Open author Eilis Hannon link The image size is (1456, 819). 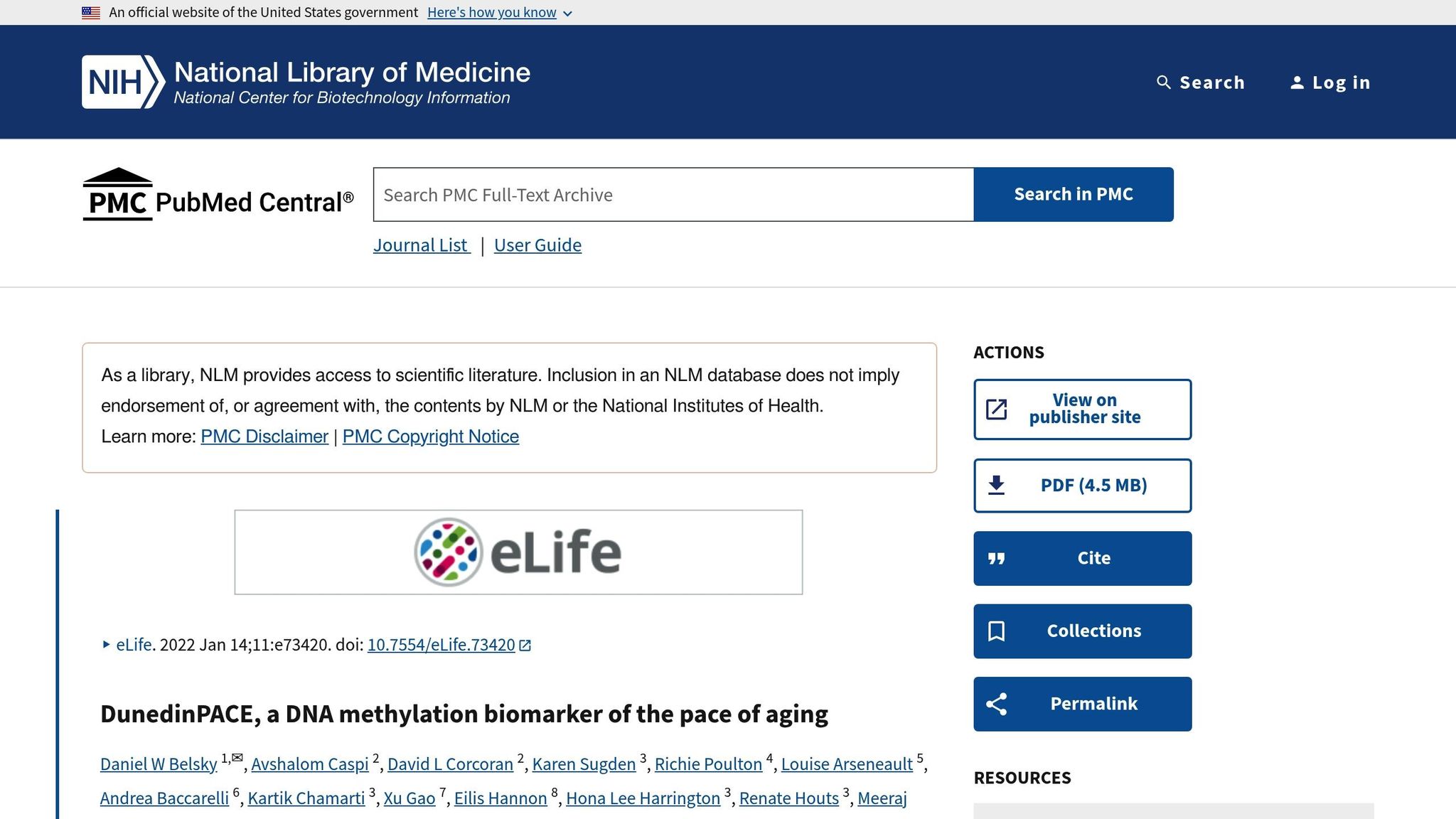click(500, 798)
